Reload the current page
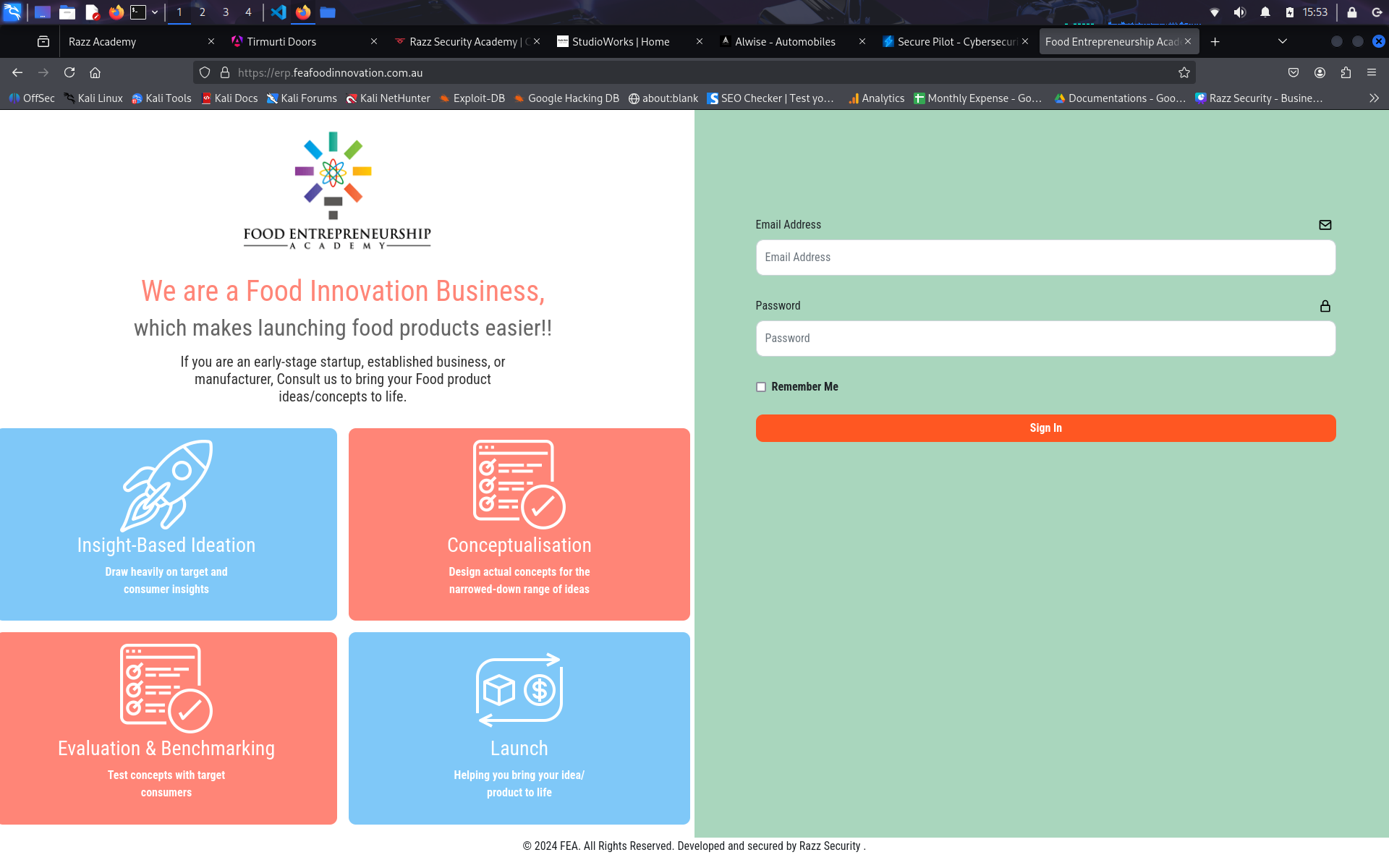Screen dimensions: 1389x868 pyautogui.click(x=69, y=72)
